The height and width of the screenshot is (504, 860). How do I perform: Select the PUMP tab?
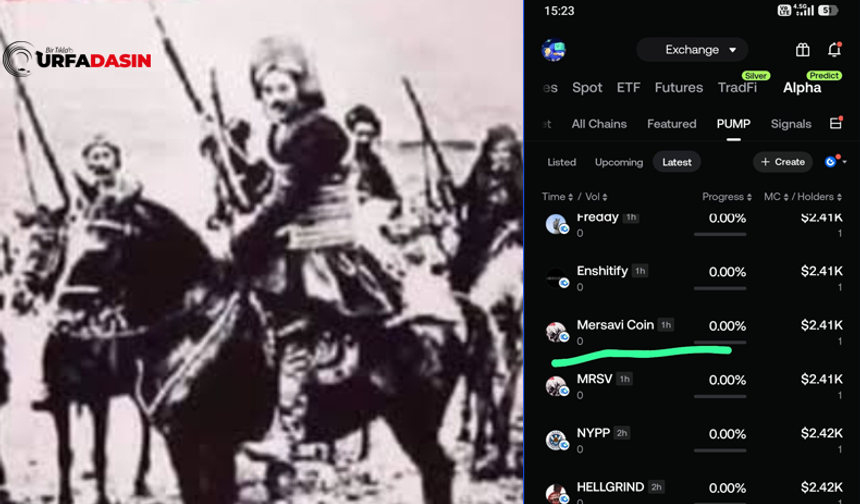pos(733,124)
